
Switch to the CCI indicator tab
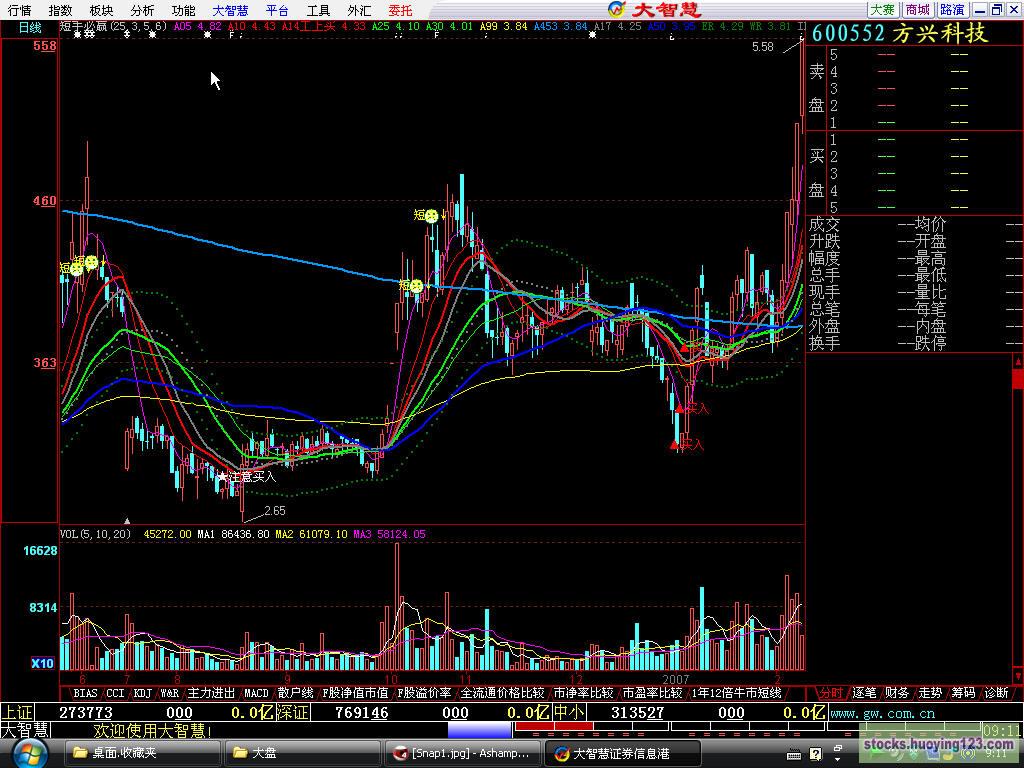point(115,693)
